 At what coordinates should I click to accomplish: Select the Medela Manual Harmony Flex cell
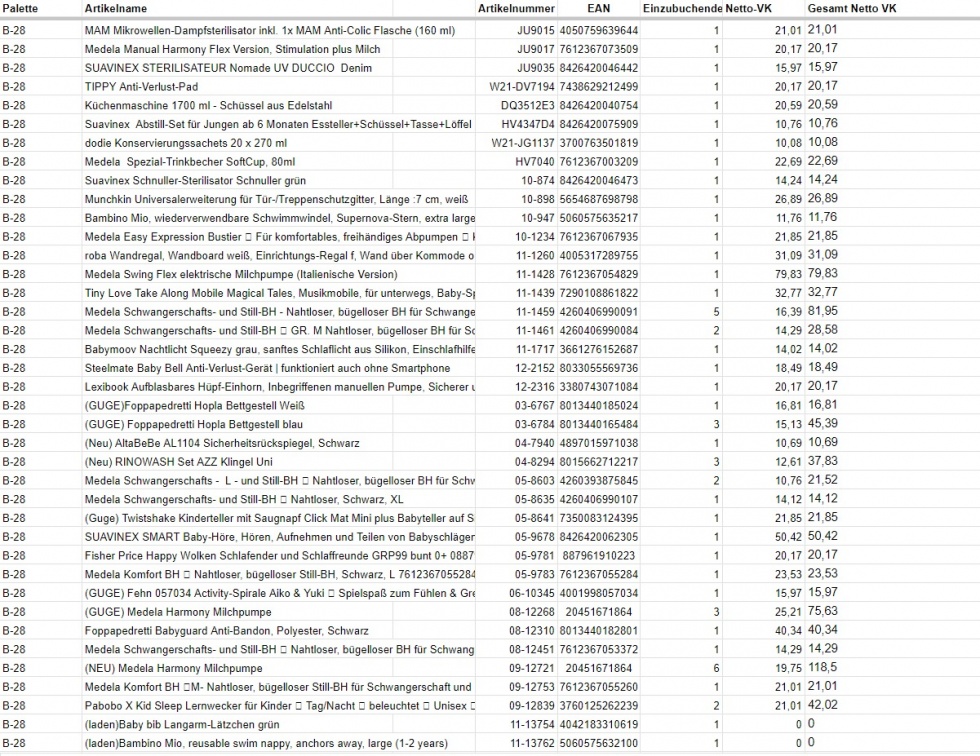pyautogui.click(x=232, y=49)
